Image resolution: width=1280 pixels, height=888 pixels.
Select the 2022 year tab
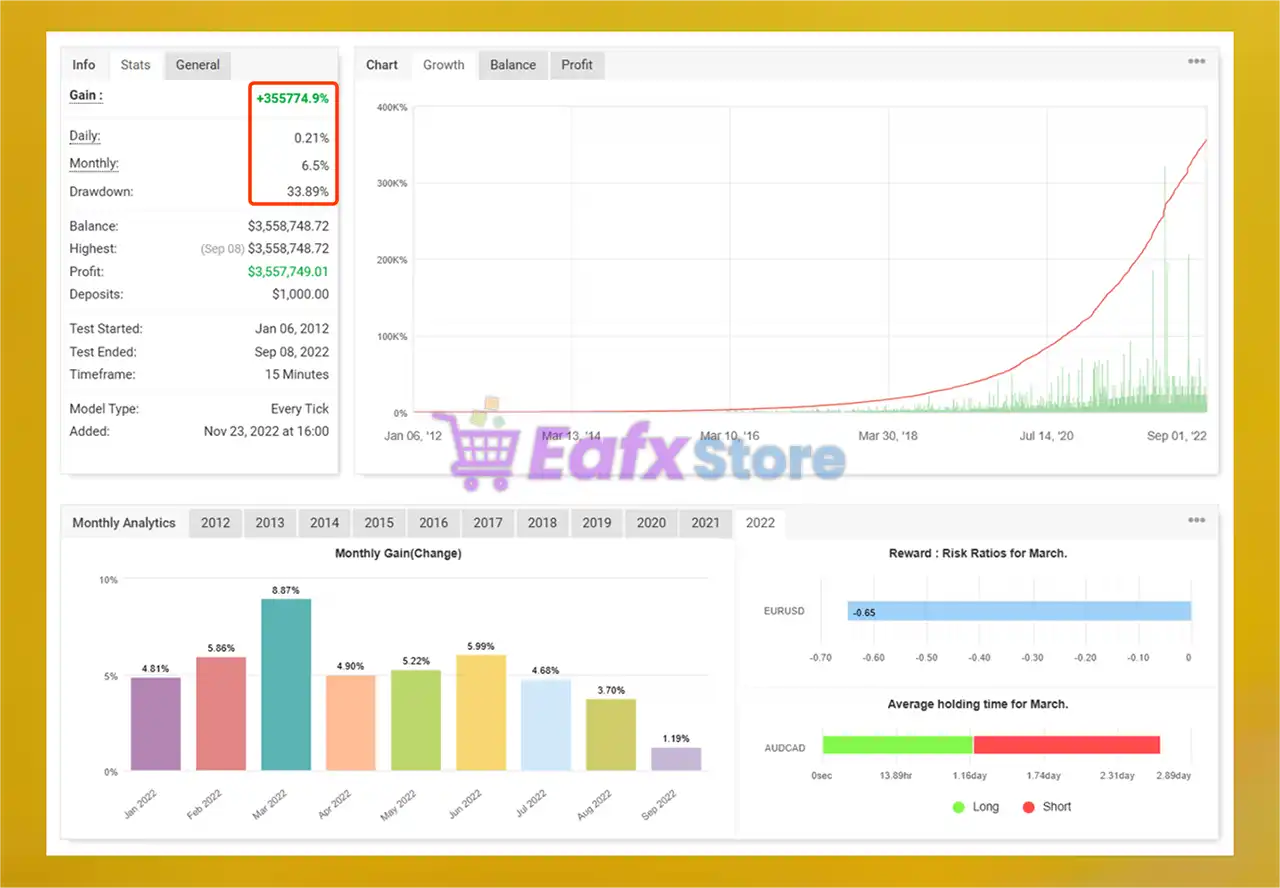[760, 523]
